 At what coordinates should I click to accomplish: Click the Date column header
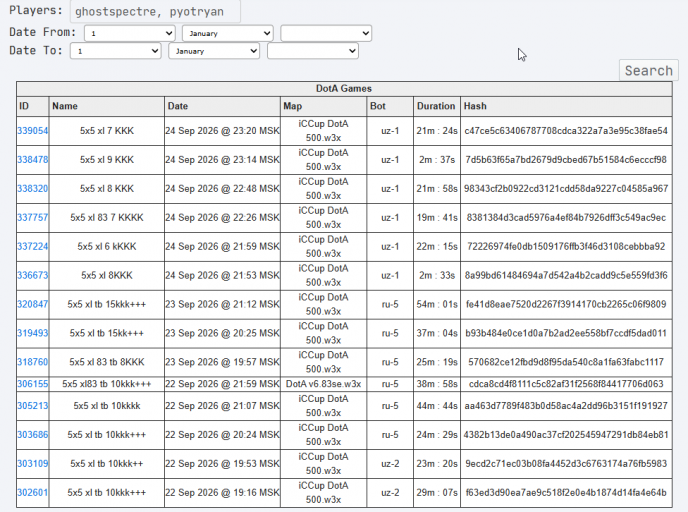coord(222,106)
